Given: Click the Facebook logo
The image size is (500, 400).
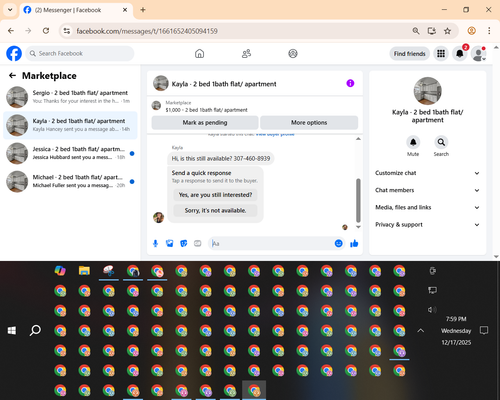Looking at the screenshot, I should (x=14, y=53).
